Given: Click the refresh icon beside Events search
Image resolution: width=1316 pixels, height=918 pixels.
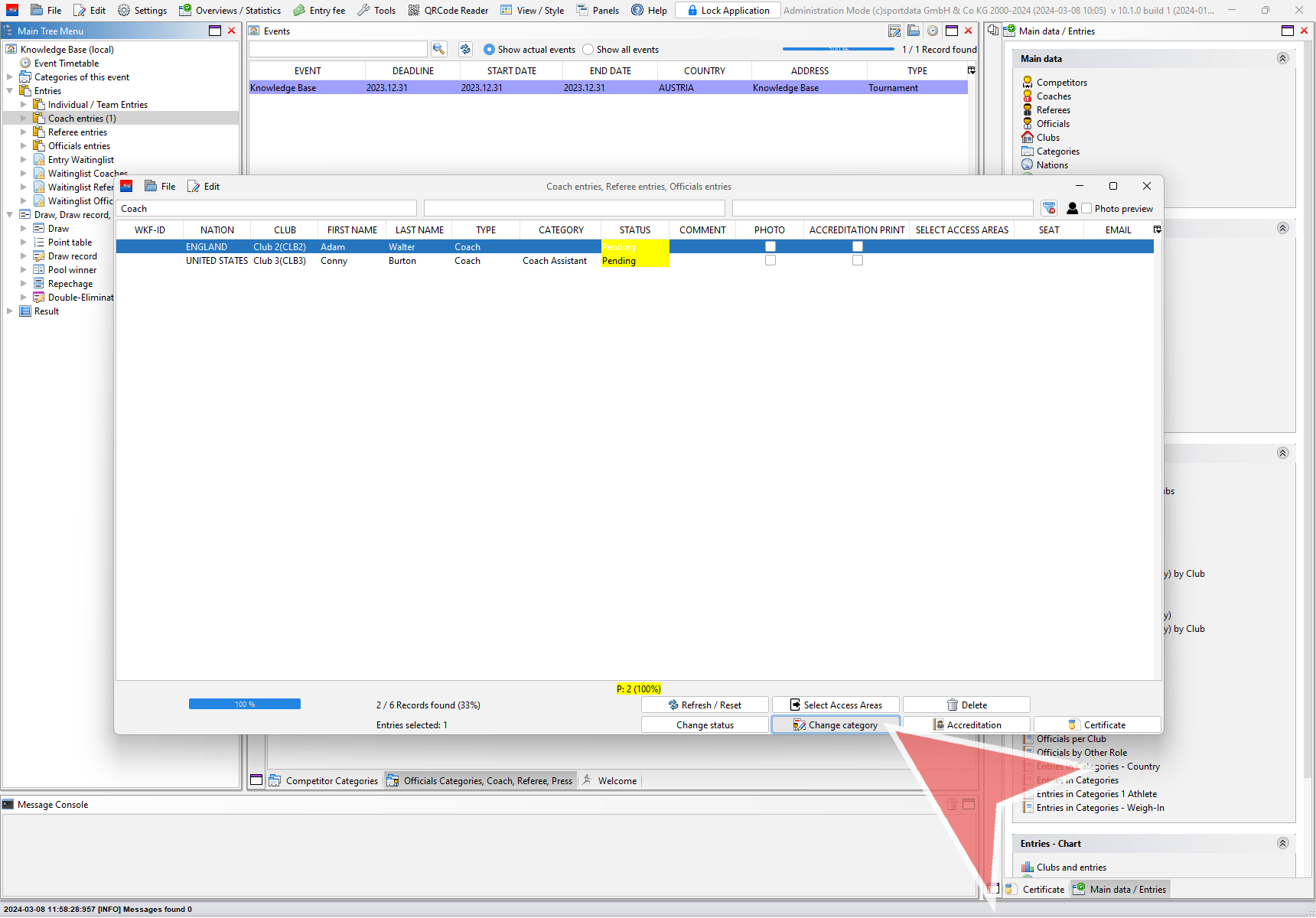Looking at the screenshot, I should (x=465, y=49).
